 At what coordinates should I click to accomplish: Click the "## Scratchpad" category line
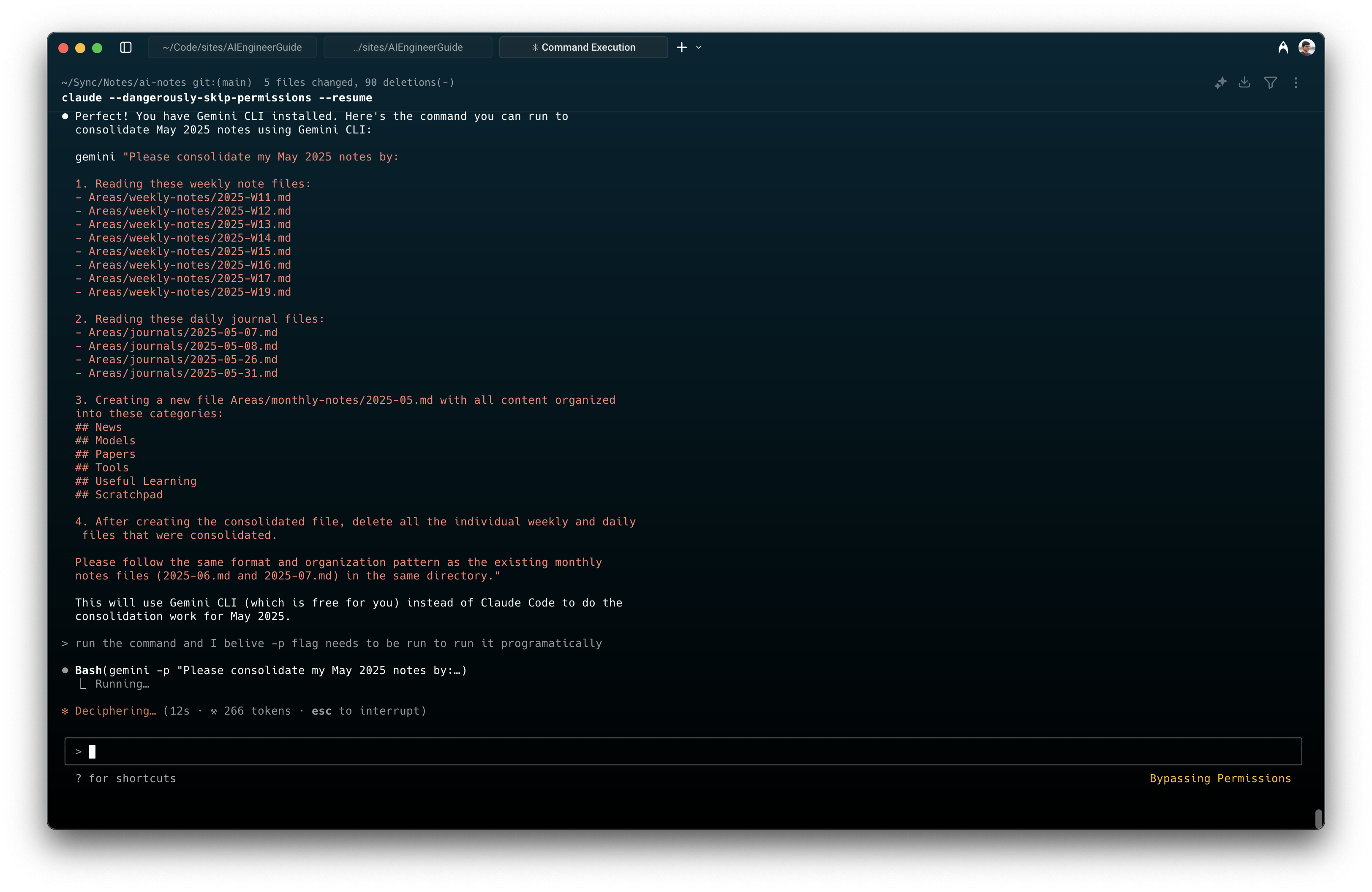(x=119, y=495)
